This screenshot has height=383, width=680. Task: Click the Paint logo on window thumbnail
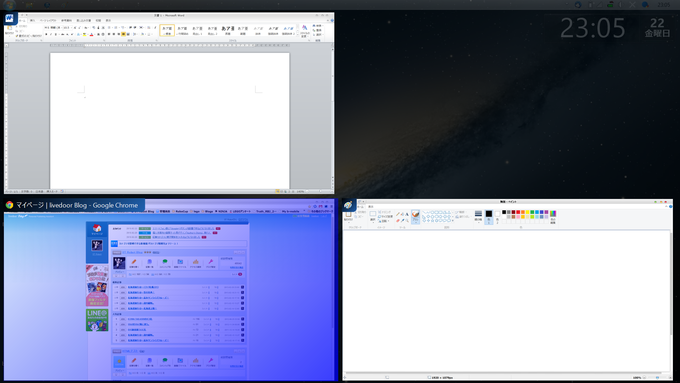coord(348,205)
